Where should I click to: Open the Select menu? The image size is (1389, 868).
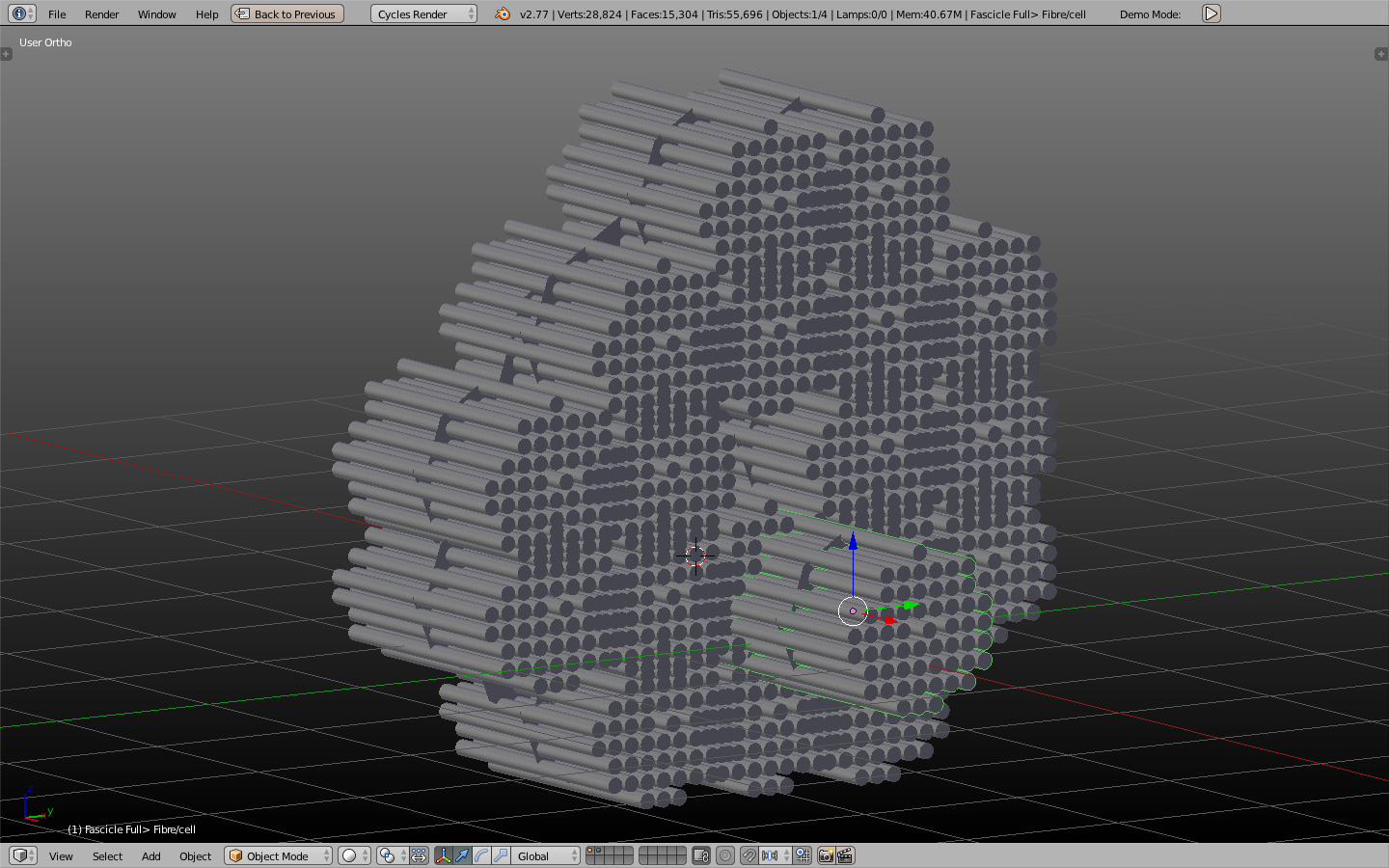(107, 856)
